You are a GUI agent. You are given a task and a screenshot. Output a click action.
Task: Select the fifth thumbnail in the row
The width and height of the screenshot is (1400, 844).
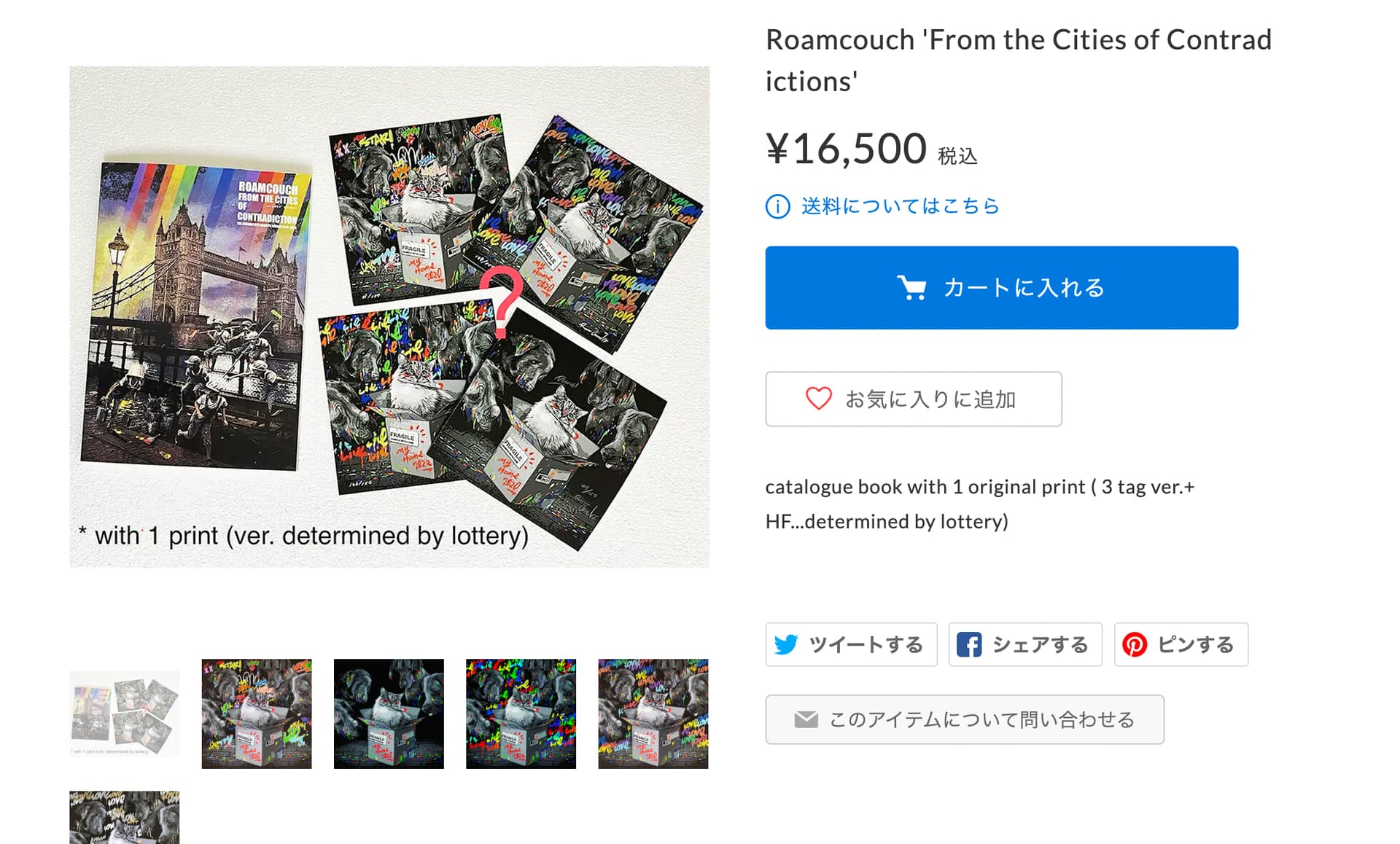tap(653, 714)
